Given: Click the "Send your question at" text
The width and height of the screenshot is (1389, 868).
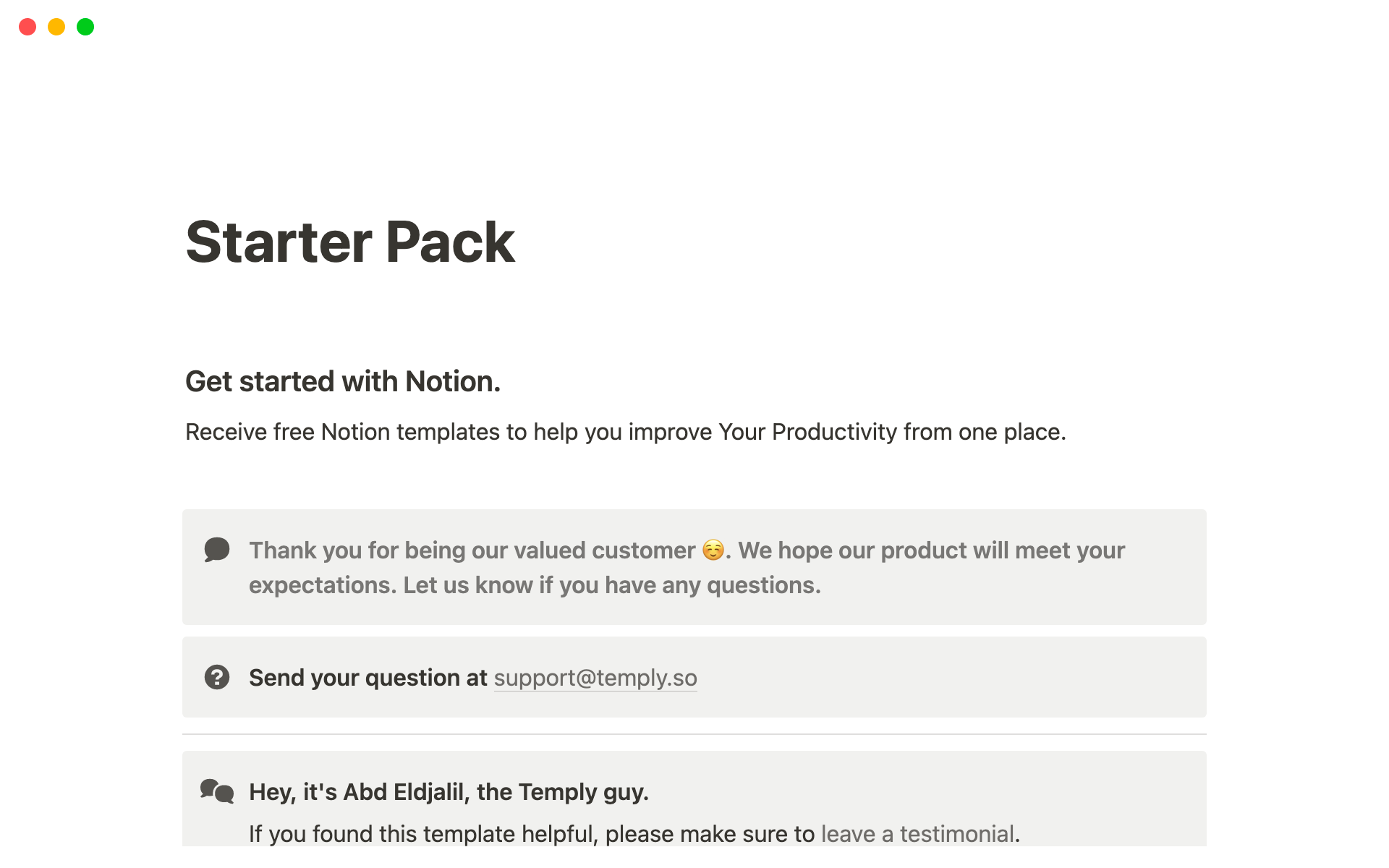Looking at the screenshot, I should (x=368, y=678).
